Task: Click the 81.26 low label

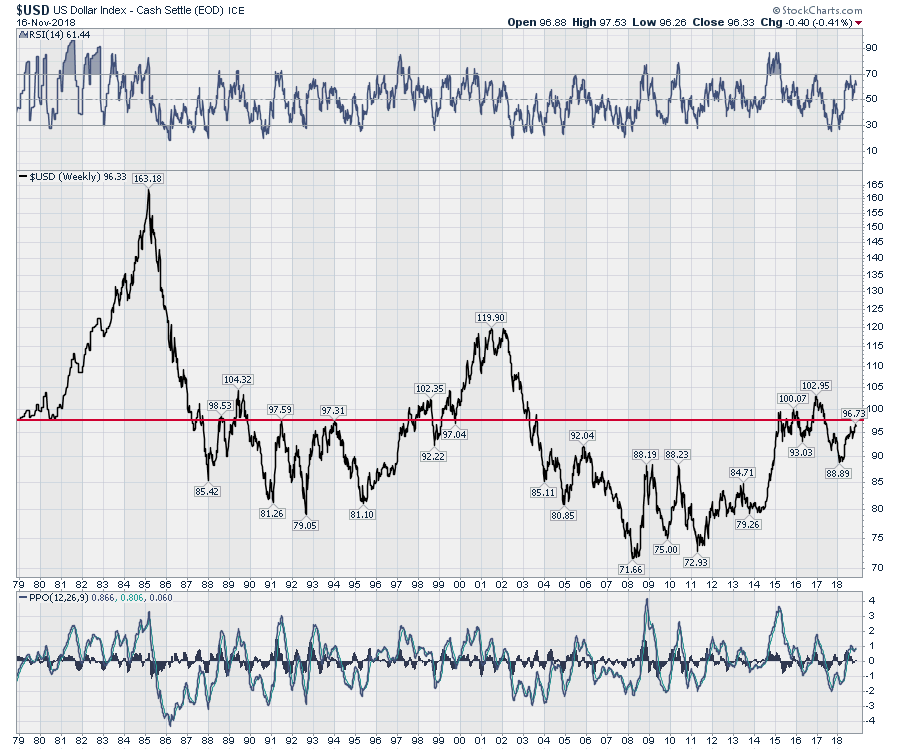Action: point(271,513)
